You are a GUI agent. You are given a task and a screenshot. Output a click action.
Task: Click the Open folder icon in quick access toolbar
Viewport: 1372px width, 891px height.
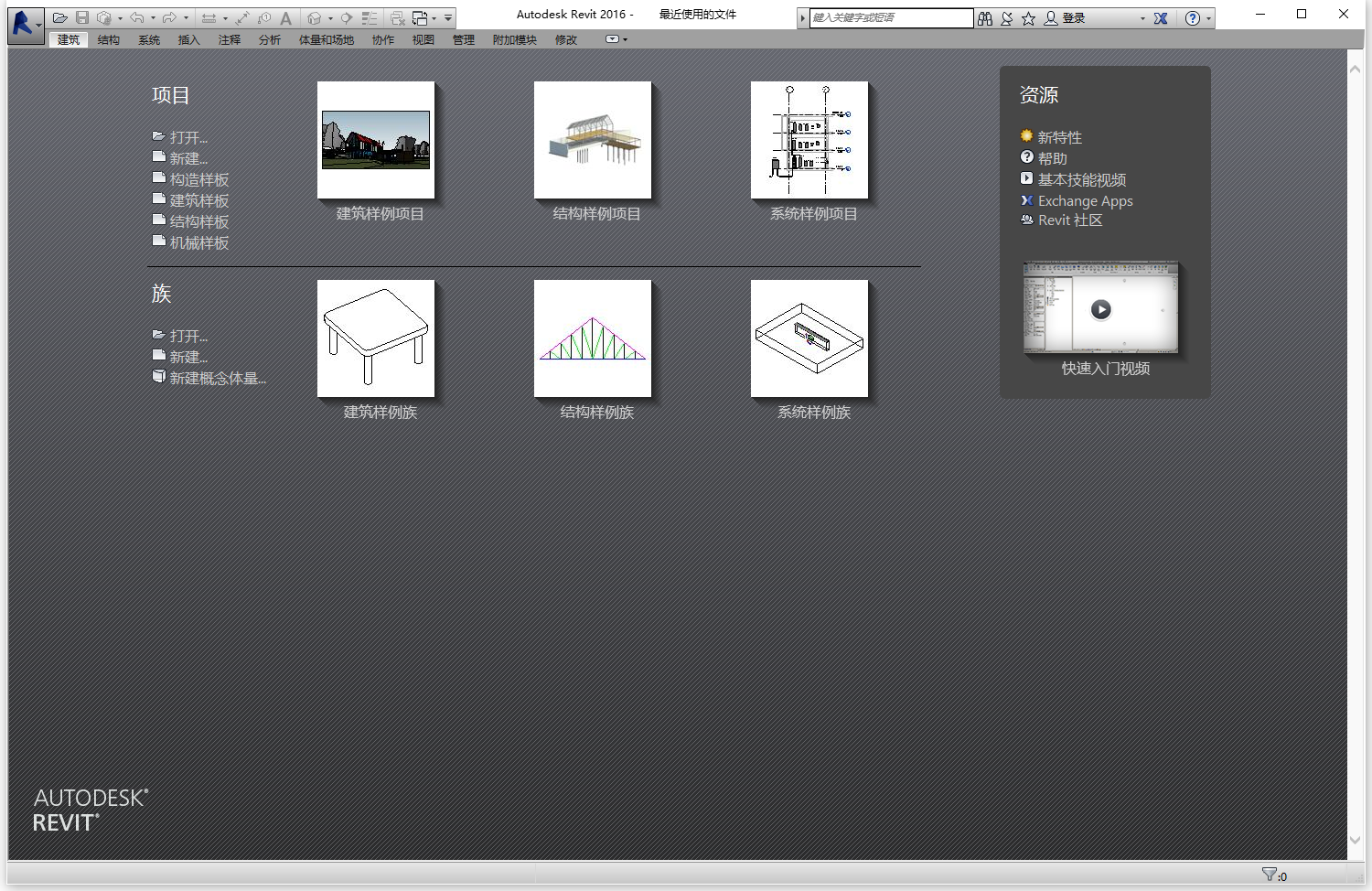(x=60, y=18)
